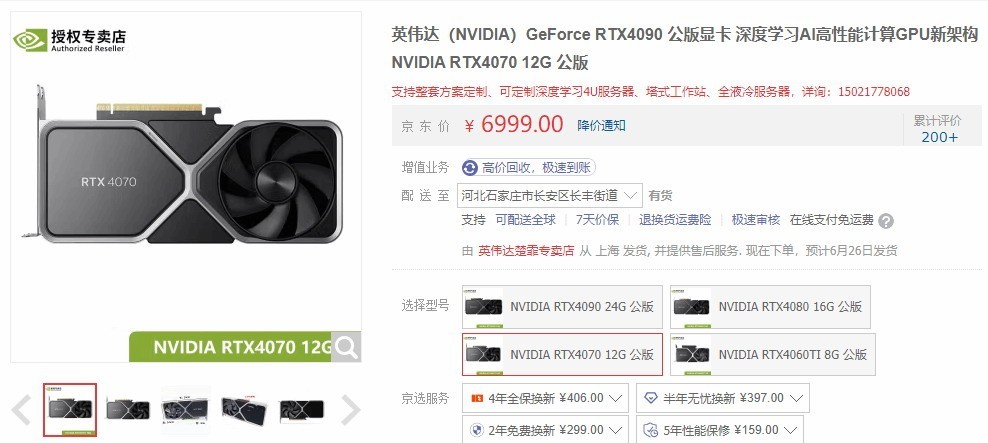Select the fourth angled card thumbnail
Screen dimensions: 988x443
click(243, 410)
